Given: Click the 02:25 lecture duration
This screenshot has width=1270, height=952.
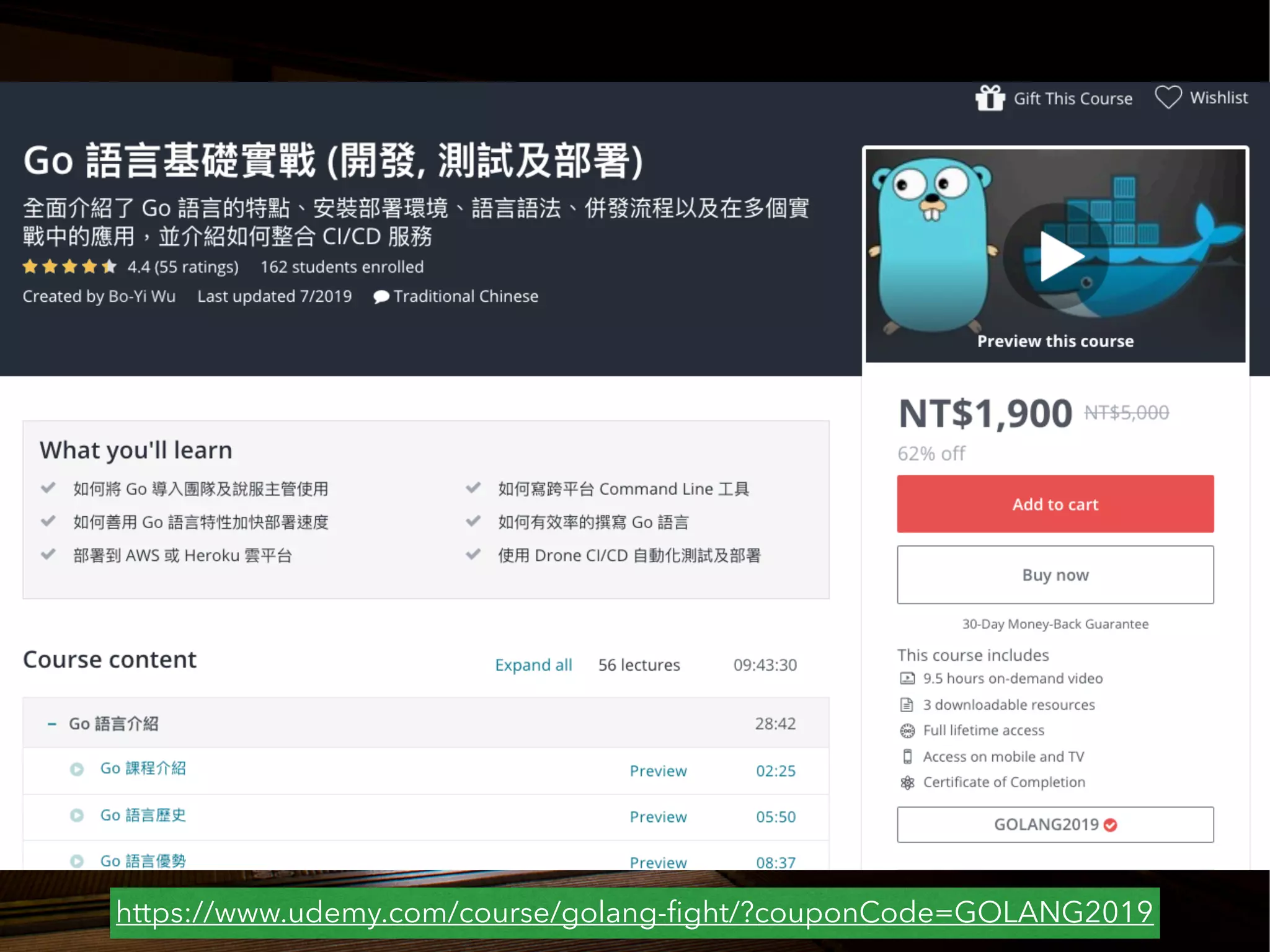Looking at the screenshot, I should coord(776,771).
